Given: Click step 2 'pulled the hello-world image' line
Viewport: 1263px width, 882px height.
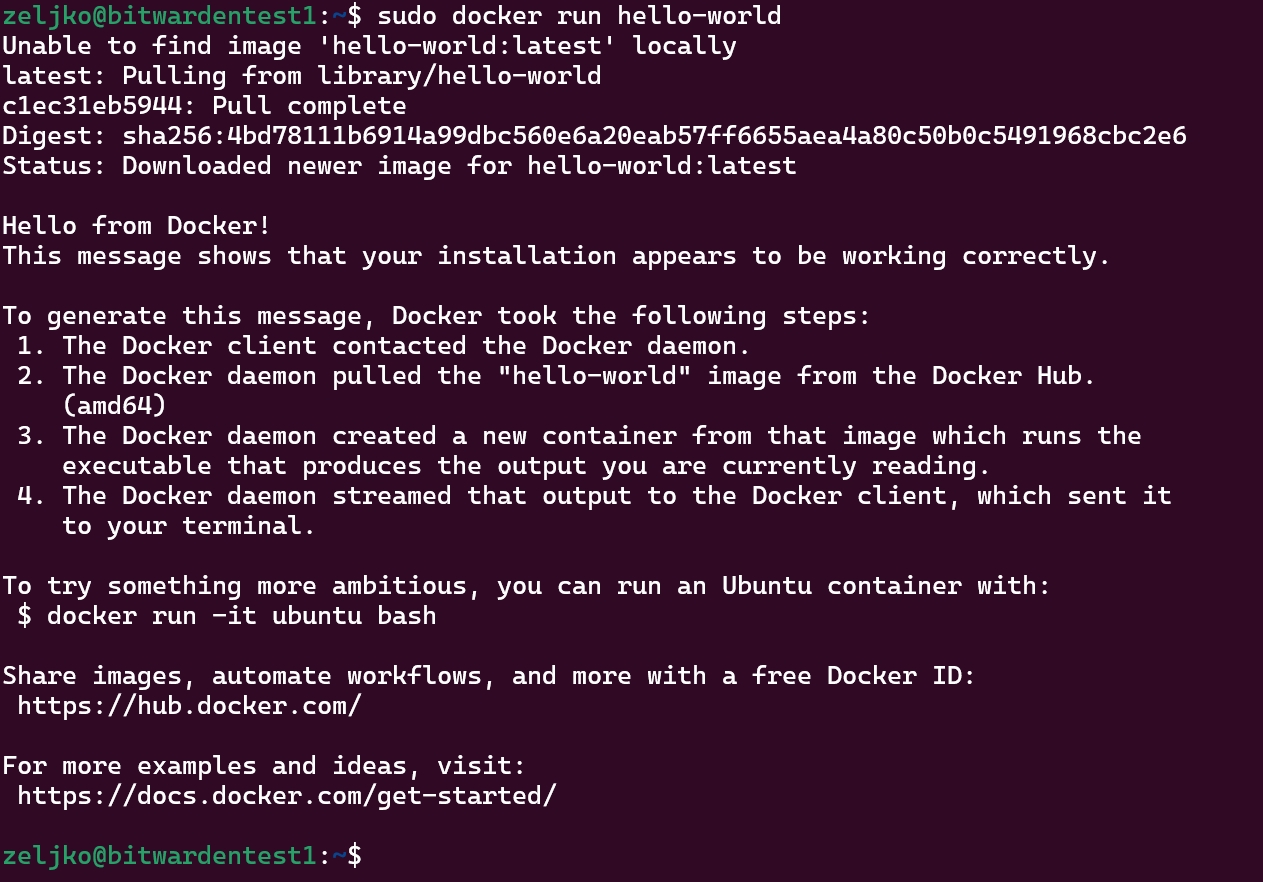Looking at the screenshot, I should [x=557, y=376].
